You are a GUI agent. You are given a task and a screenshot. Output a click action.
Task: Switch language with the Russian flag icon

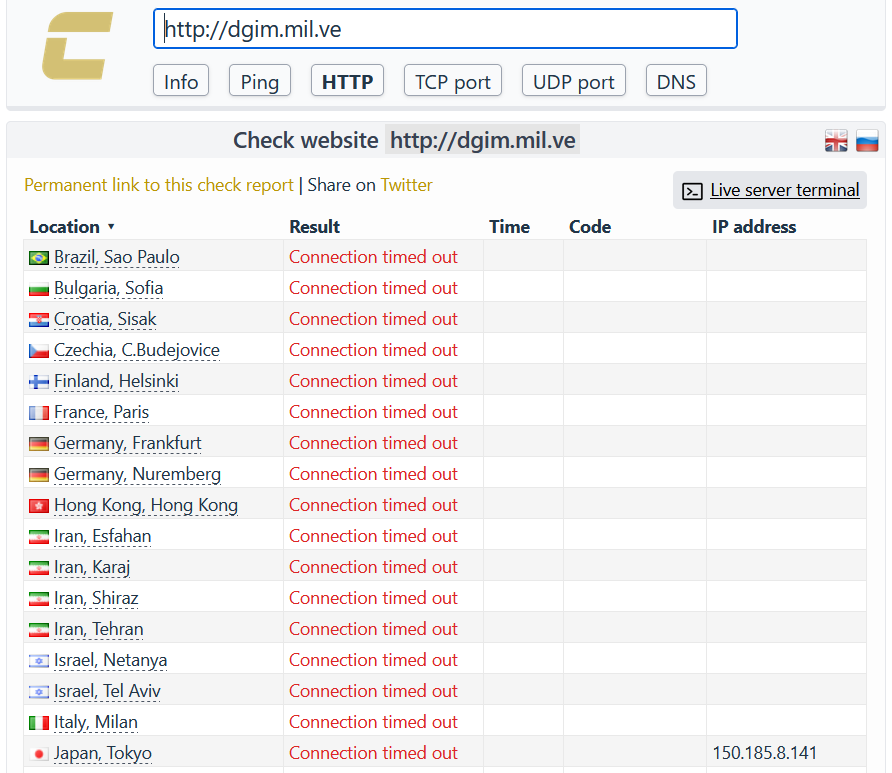pyautogui.click(x=867, y=140)
